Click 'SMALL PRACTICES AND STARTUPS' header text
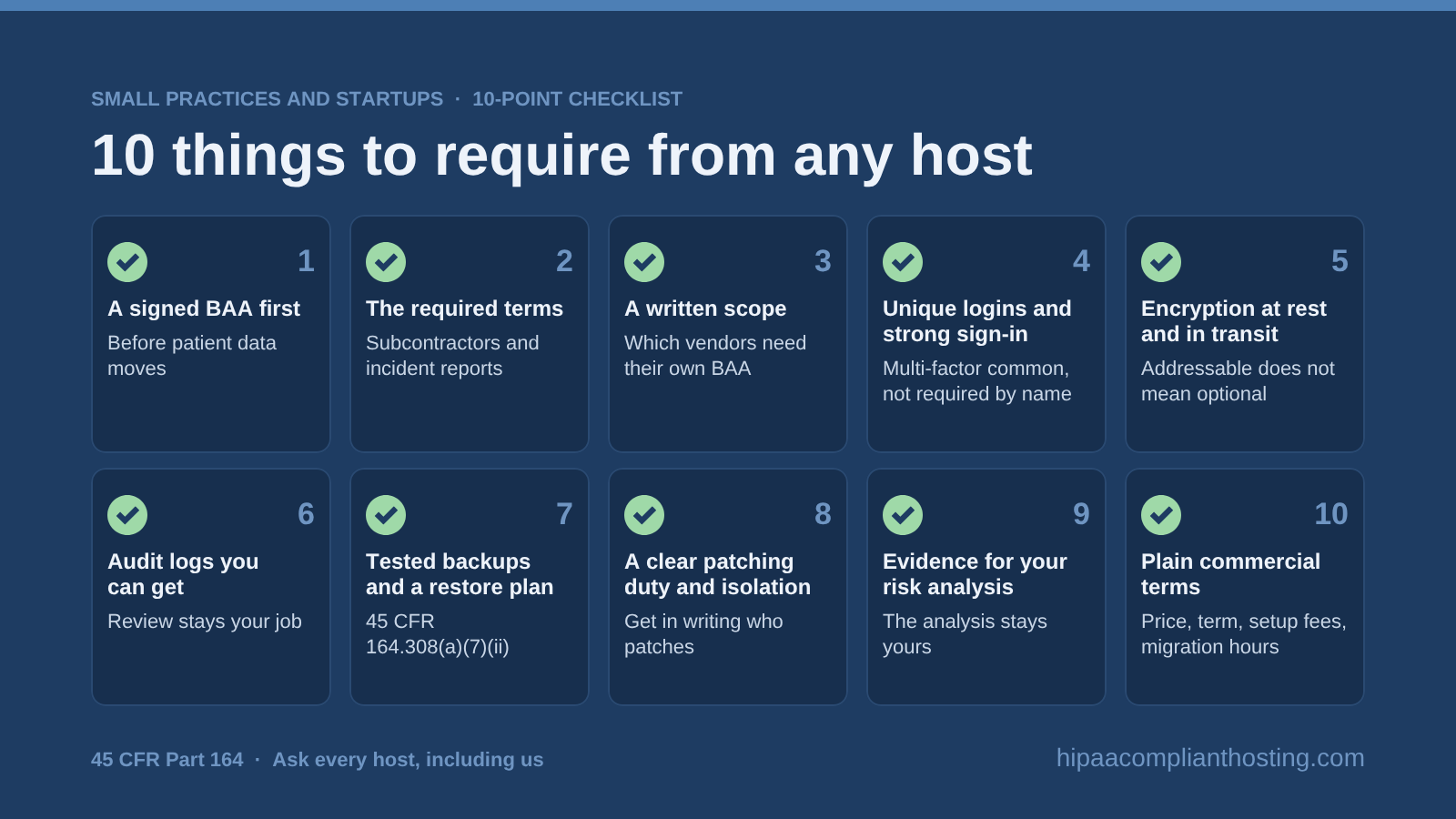Image resolution: width=1456 pixels, height=819 pixels. (x=267, y=99)
